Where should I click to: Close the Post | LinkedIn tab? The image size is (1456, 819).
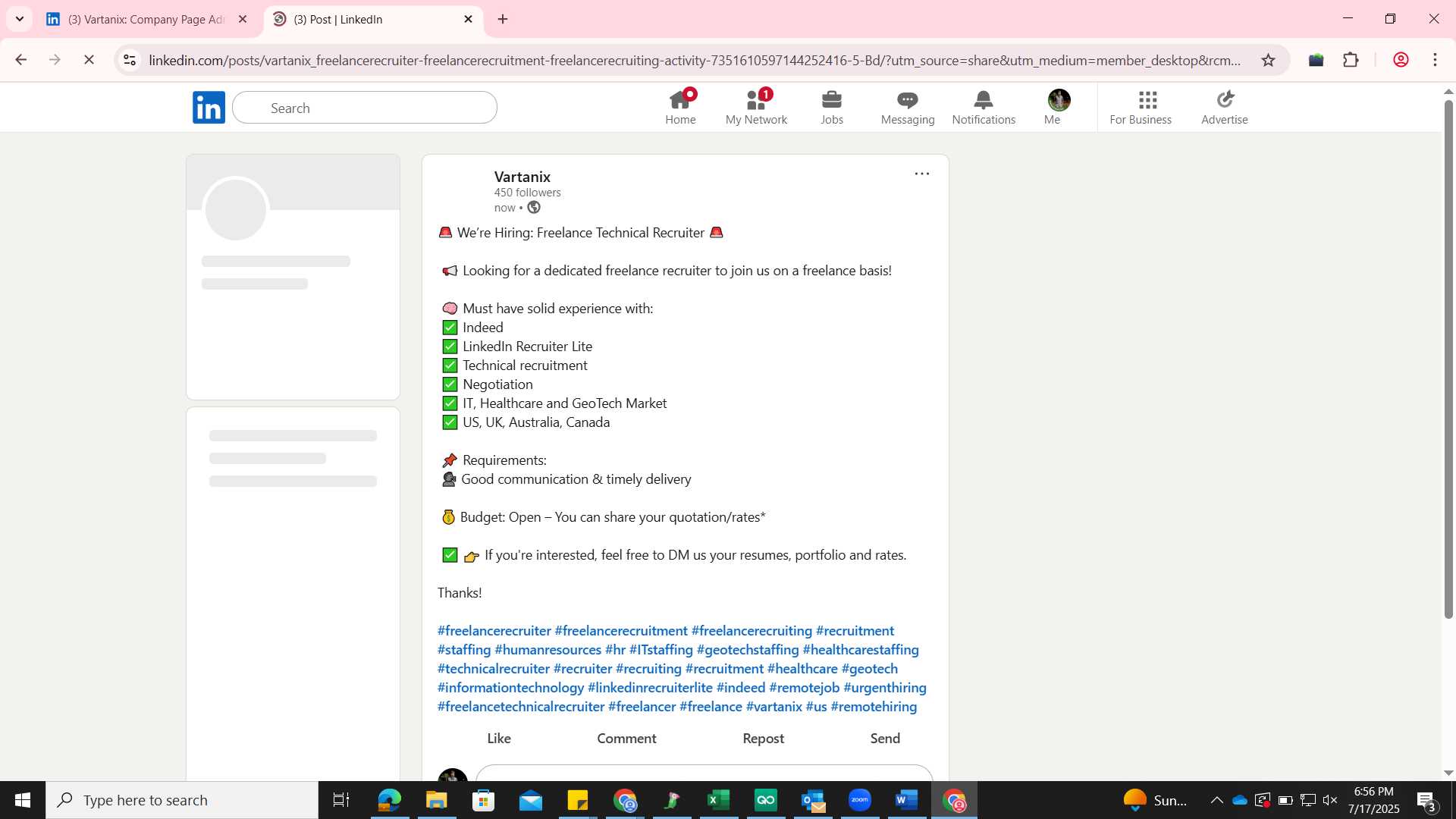pos(468,19)
